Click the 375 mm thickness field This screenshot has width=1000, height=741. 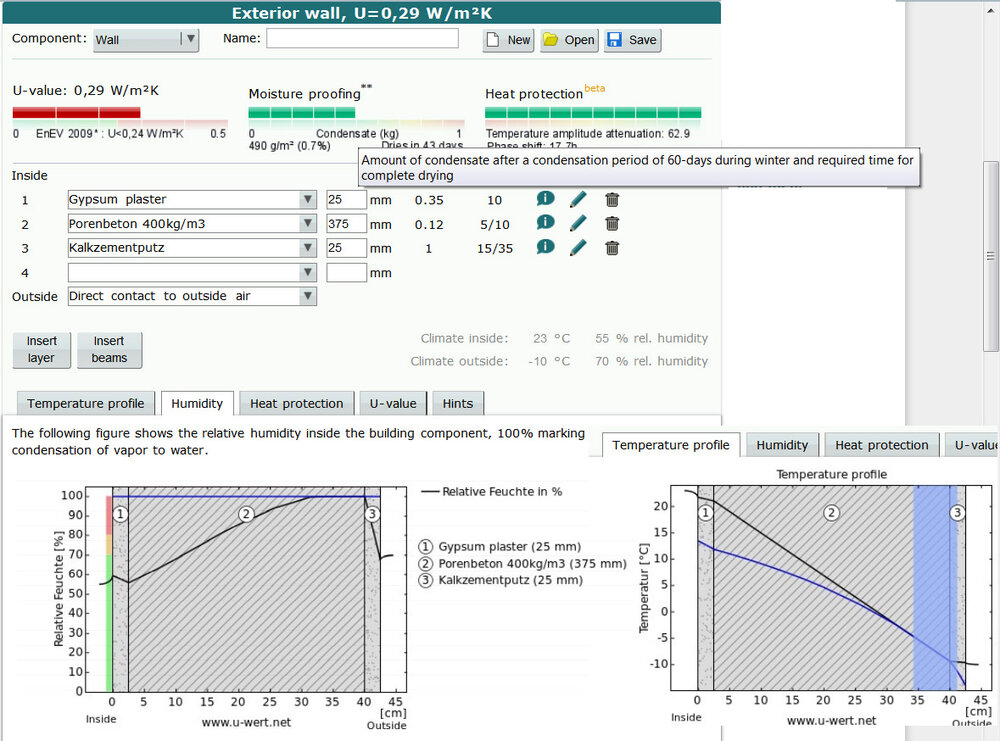(346, 224)
